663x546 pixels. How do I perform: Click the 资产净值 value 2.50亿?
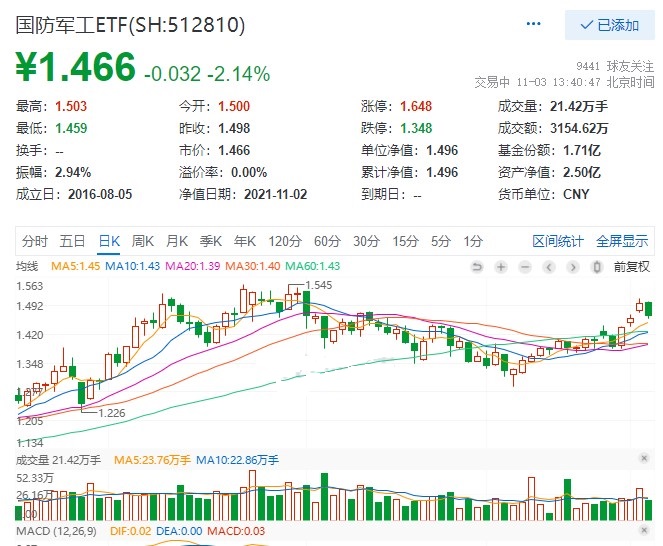point(582,172)
